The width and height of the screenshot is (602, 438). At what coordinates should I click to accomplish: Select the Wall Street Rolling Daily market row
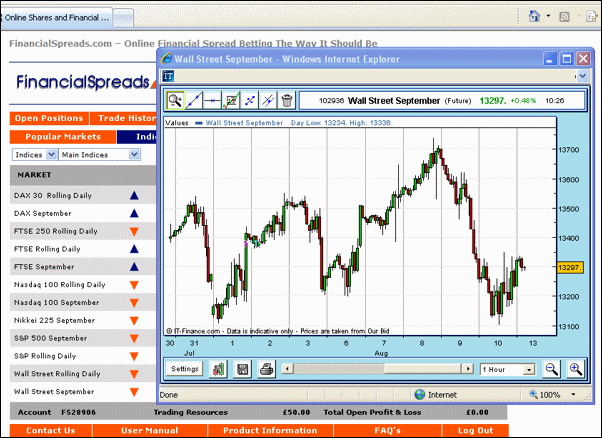click(83, 374)
